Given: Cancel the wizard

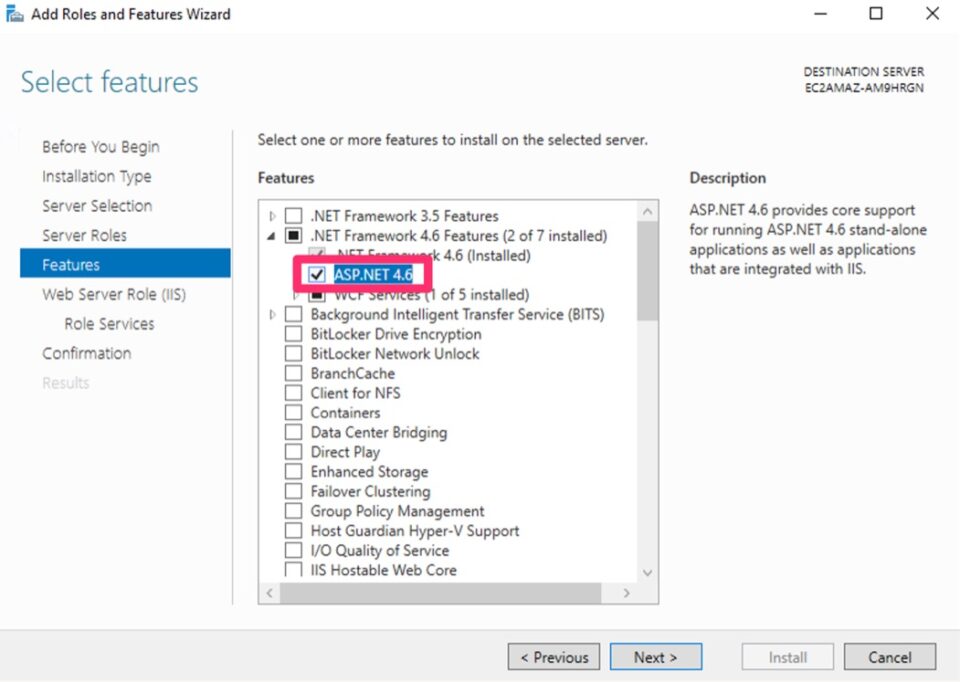Looking at the screenshot, I should [x=889, y=657].
